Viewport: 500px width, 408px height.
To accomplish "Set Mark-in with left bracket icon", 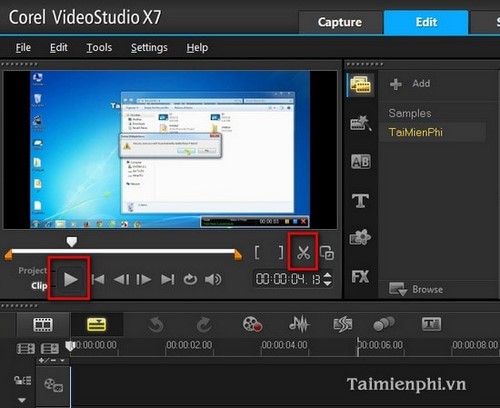I will coord(257,252).
